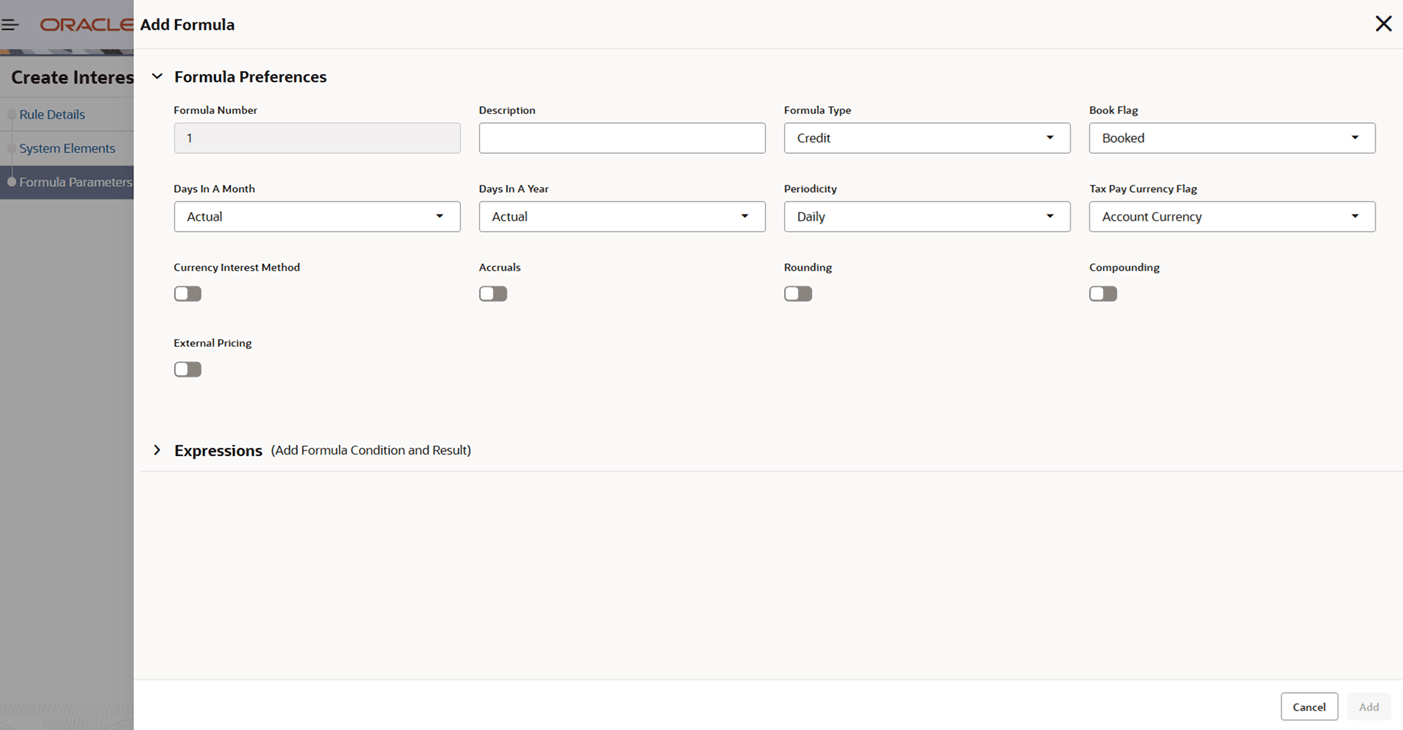This screenshot has width=1403, height=730.
Task: Close the Add Formula dialog
Action: pyautogui.click(x=1383, y=24)
